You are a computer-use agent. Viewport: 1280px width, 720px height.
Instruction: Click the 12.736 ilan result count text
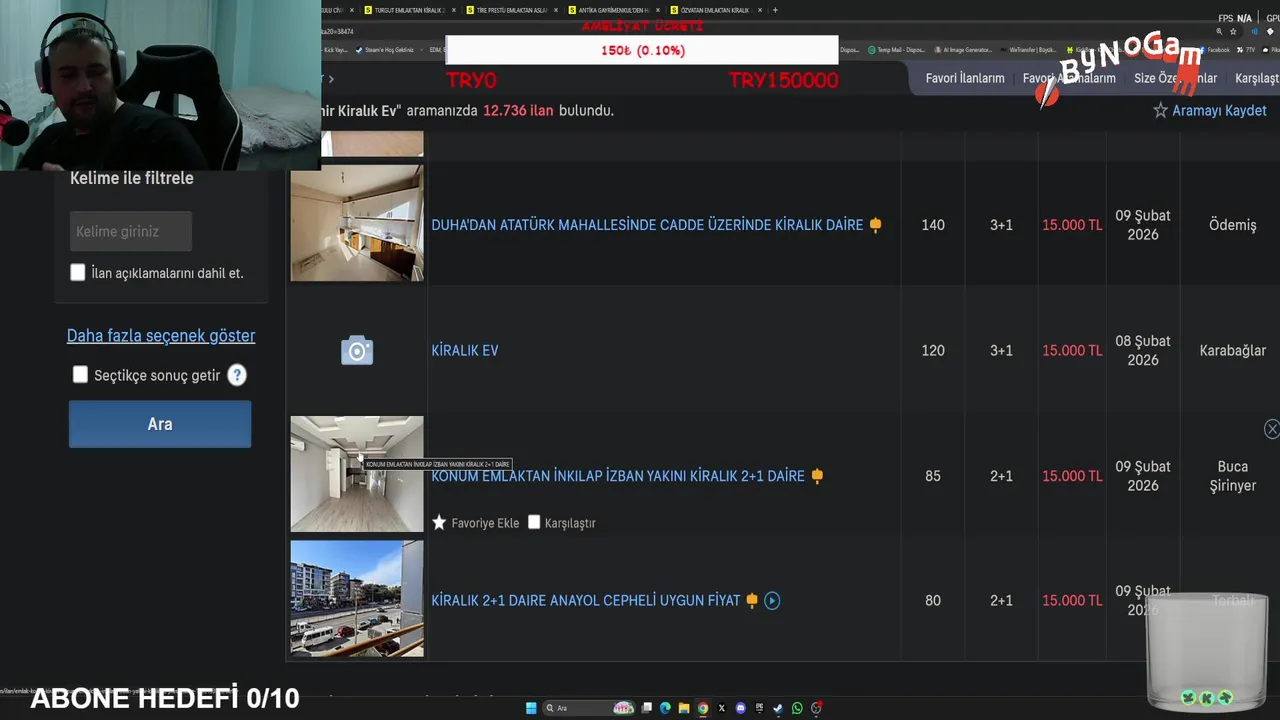pyautogui.click(x=518, y=111)
